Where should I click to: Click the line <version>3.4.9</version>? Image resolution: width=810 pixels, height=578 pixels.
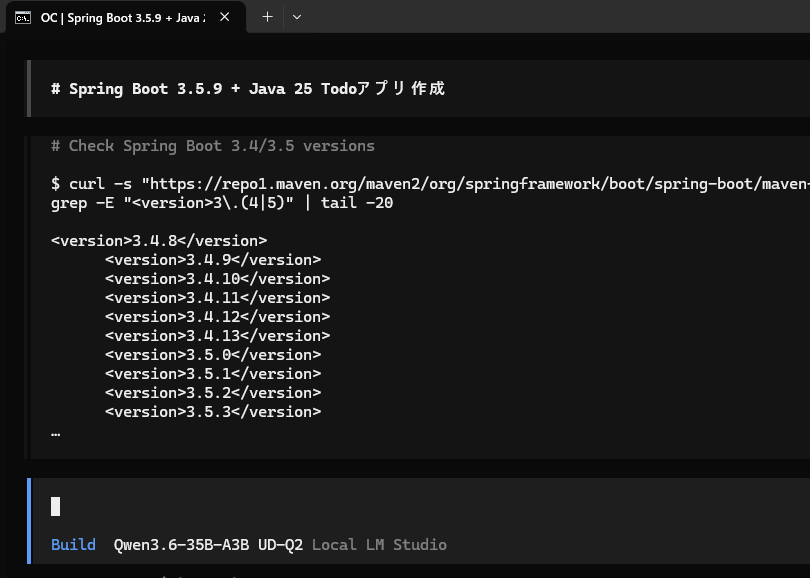pos(213,260)
